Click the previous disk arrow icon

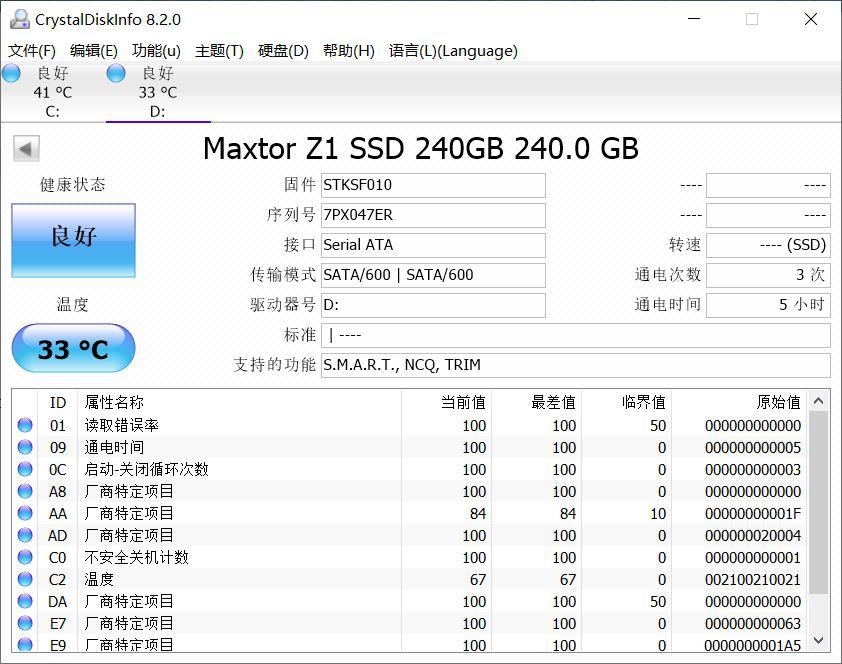(26, 149)
